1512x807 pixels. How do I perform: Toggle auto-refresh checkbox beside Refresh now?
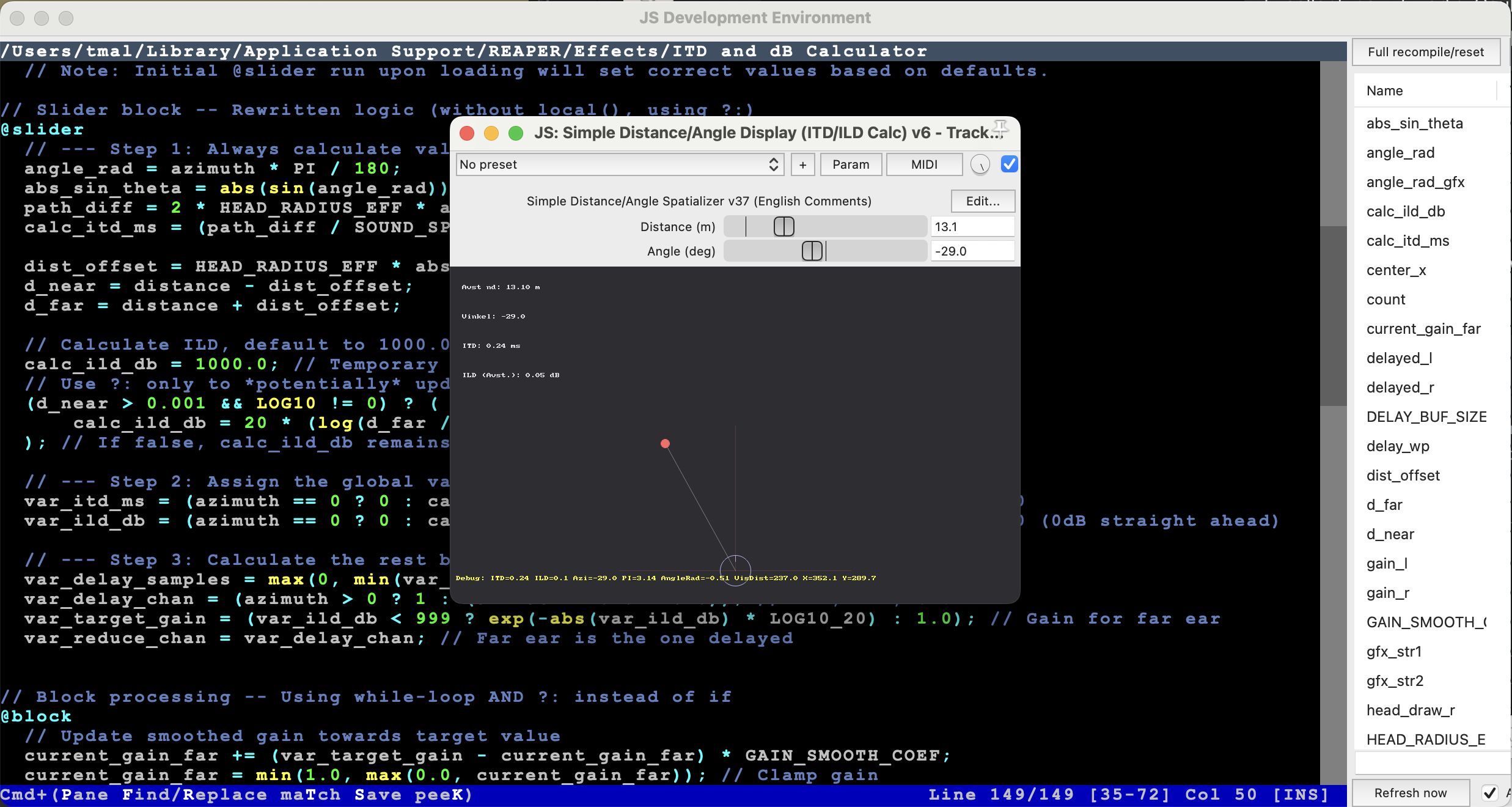click(x=1489, y=793)
